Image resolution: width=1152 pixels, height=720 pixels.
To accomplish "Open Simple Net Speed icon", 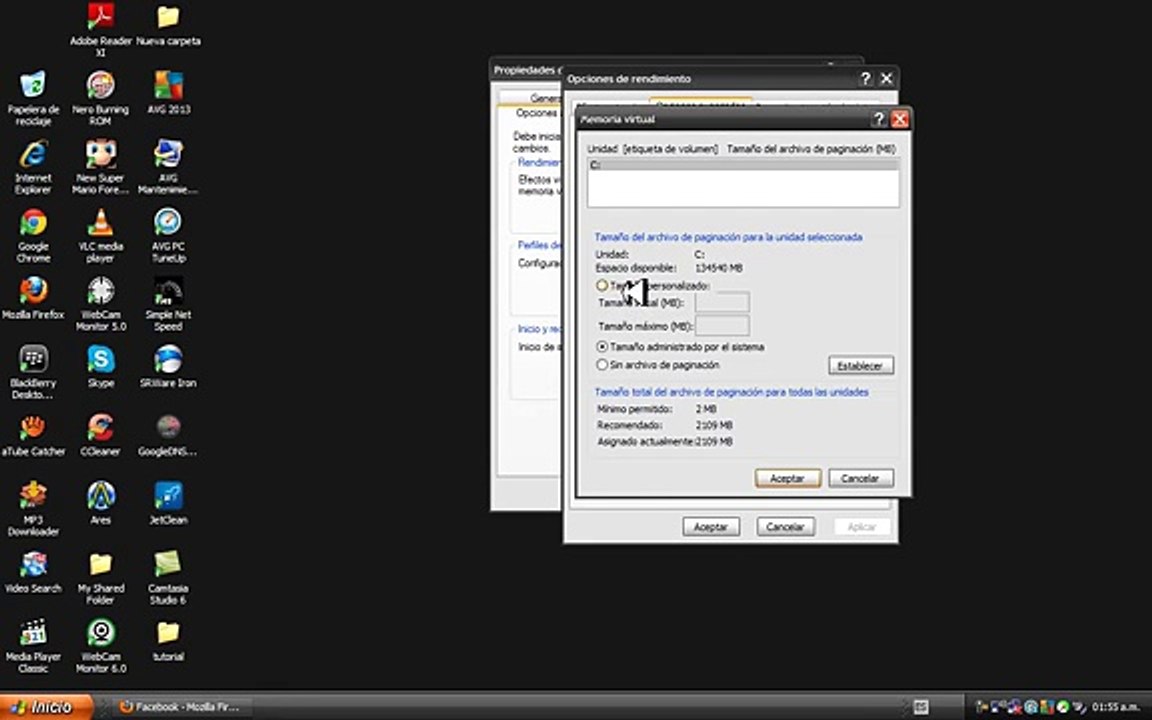I will [168, 289].
